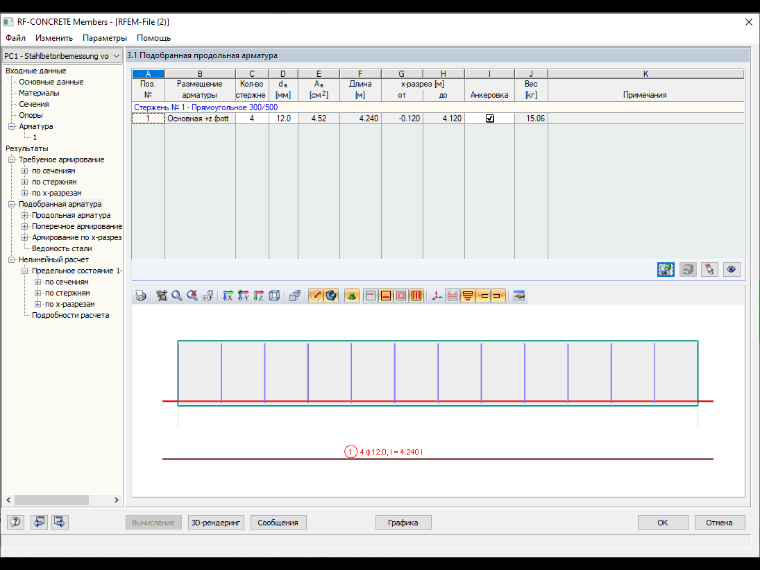Collapse the Нелинейный расчет node
This screenshot has width=760, height=570.
(x=12, y=260)
